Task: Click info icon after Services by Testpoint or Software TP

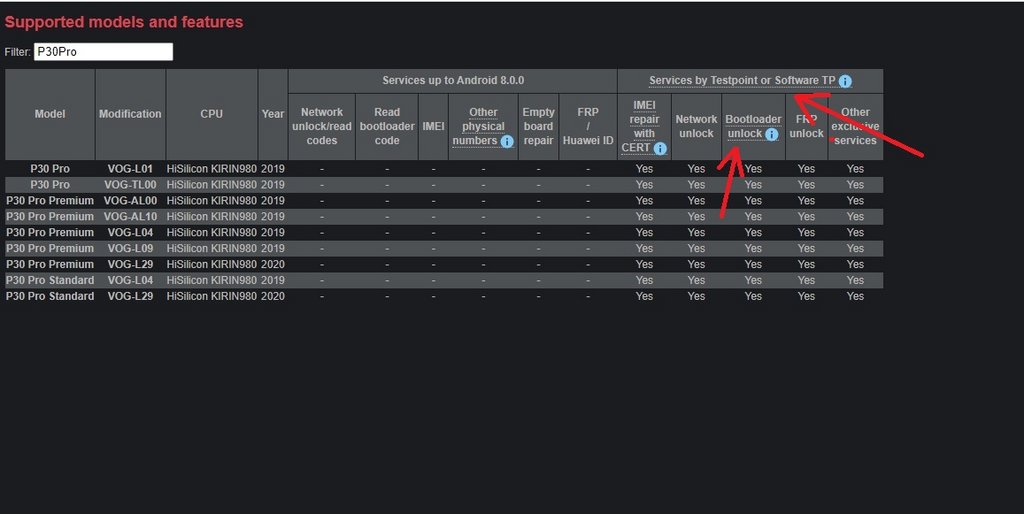Action: [x=845, y=81]
